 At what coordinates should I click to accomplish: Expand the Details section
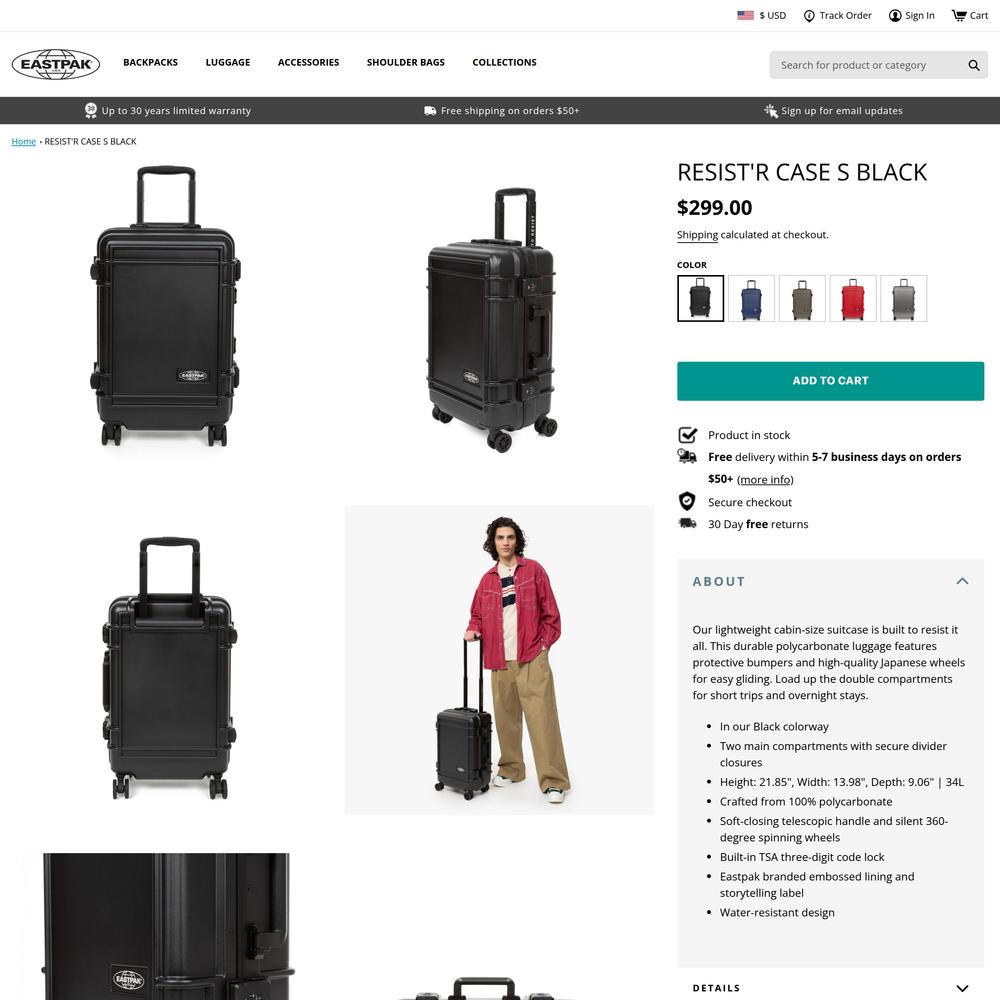click(x=962, y=988)
